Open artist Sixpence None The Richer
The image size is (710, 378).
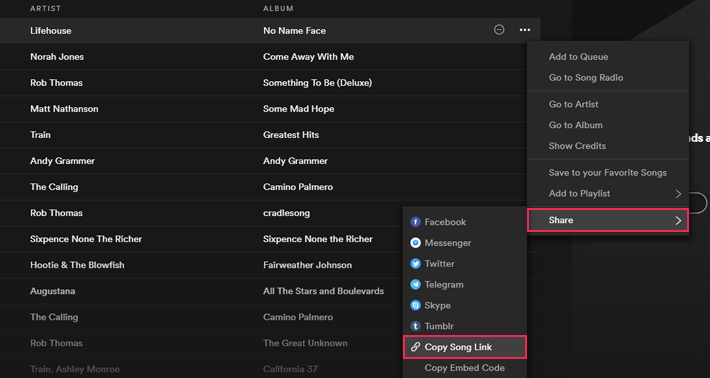click(x=86, y=239)
